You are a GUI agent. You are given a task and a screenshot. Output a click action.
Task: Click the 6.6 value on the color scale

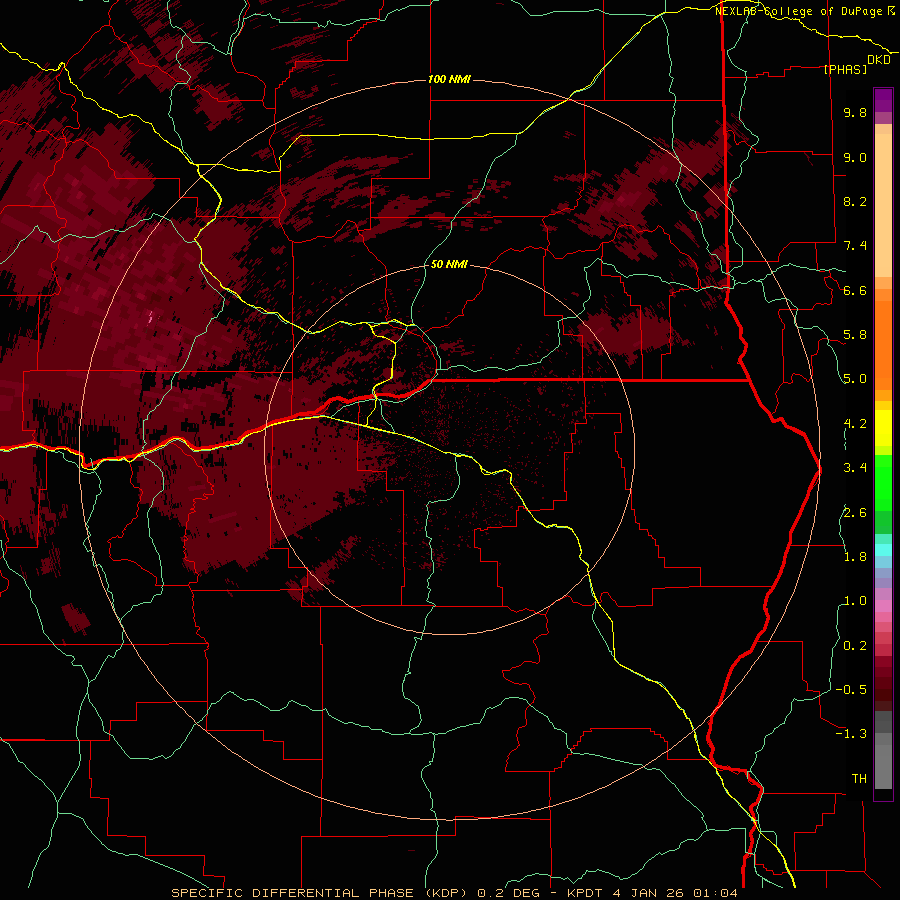855,290
